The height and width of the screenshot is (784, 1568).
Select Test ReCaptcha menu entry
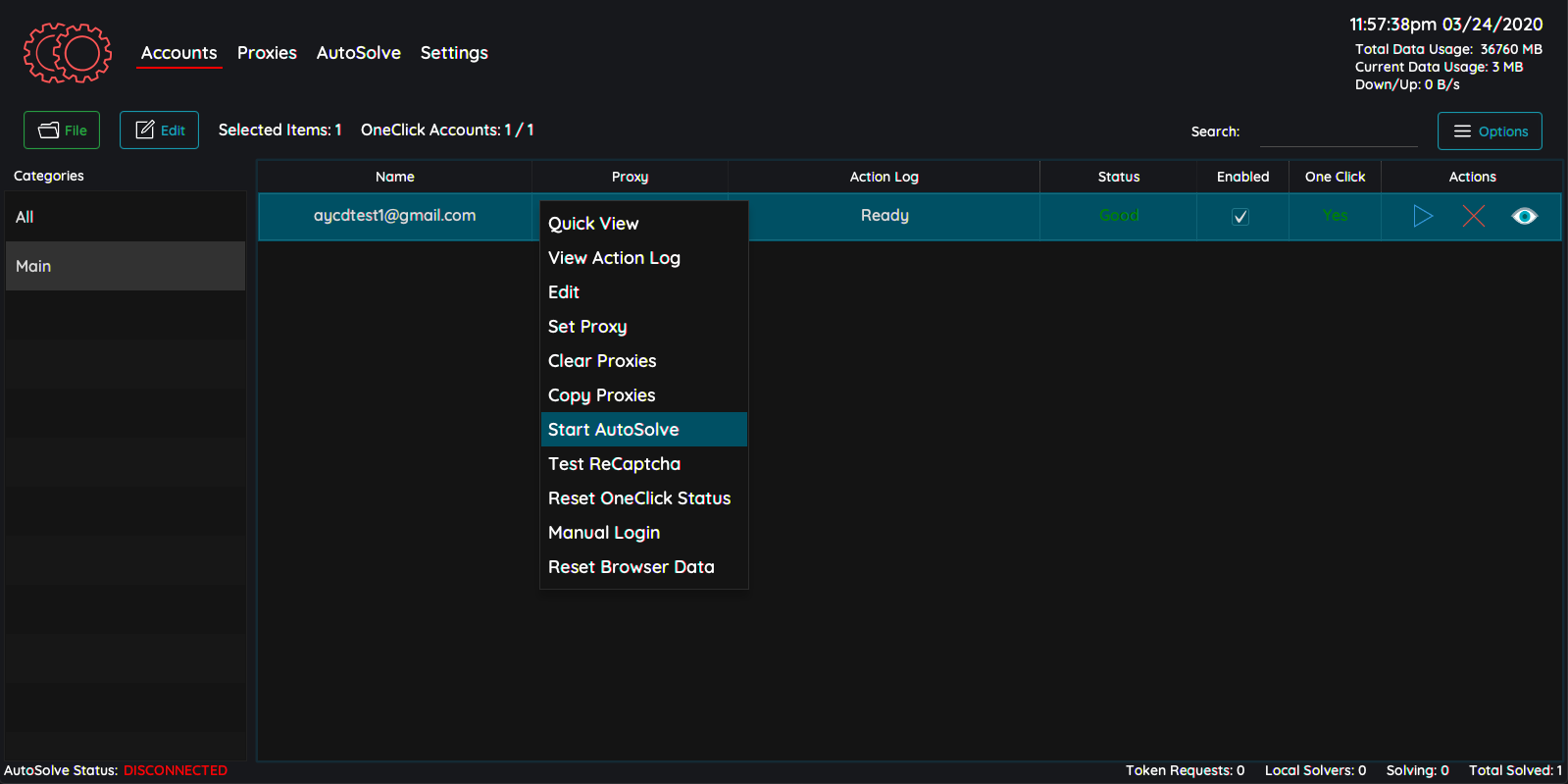pyautogui.click(x=614, y=464)
